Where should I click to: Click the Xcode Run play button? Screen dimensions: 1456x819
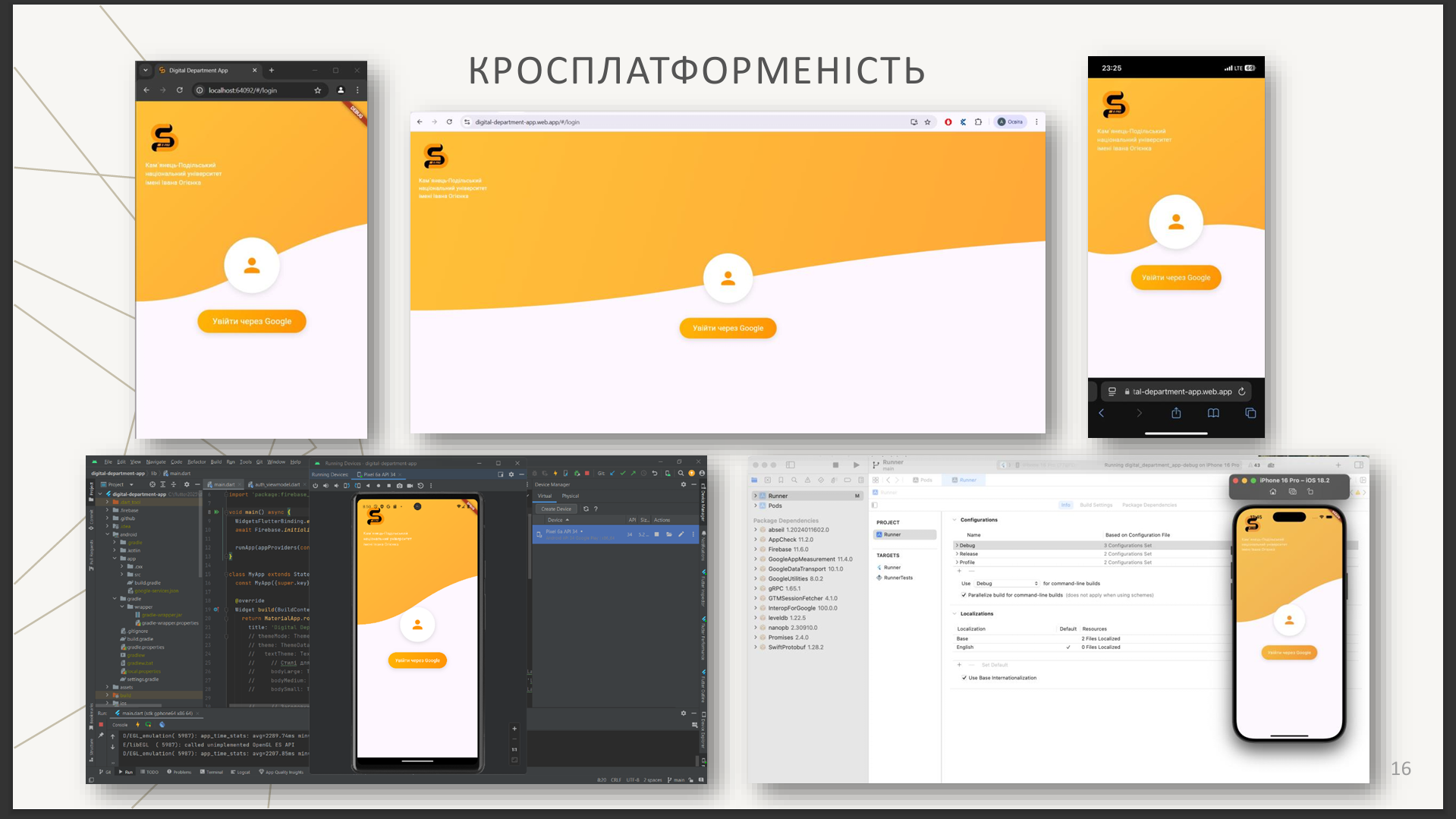(856, 465)
